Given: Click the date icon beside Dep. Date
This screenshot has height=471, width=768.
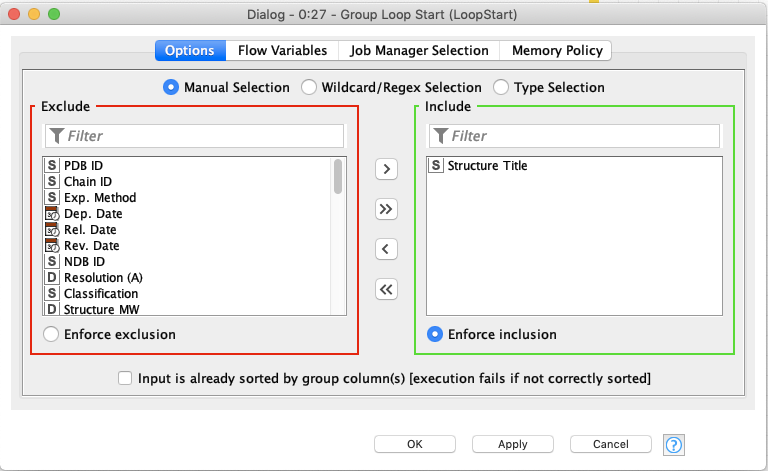Looking at the screenshot, I should click(x=53, y=214).
